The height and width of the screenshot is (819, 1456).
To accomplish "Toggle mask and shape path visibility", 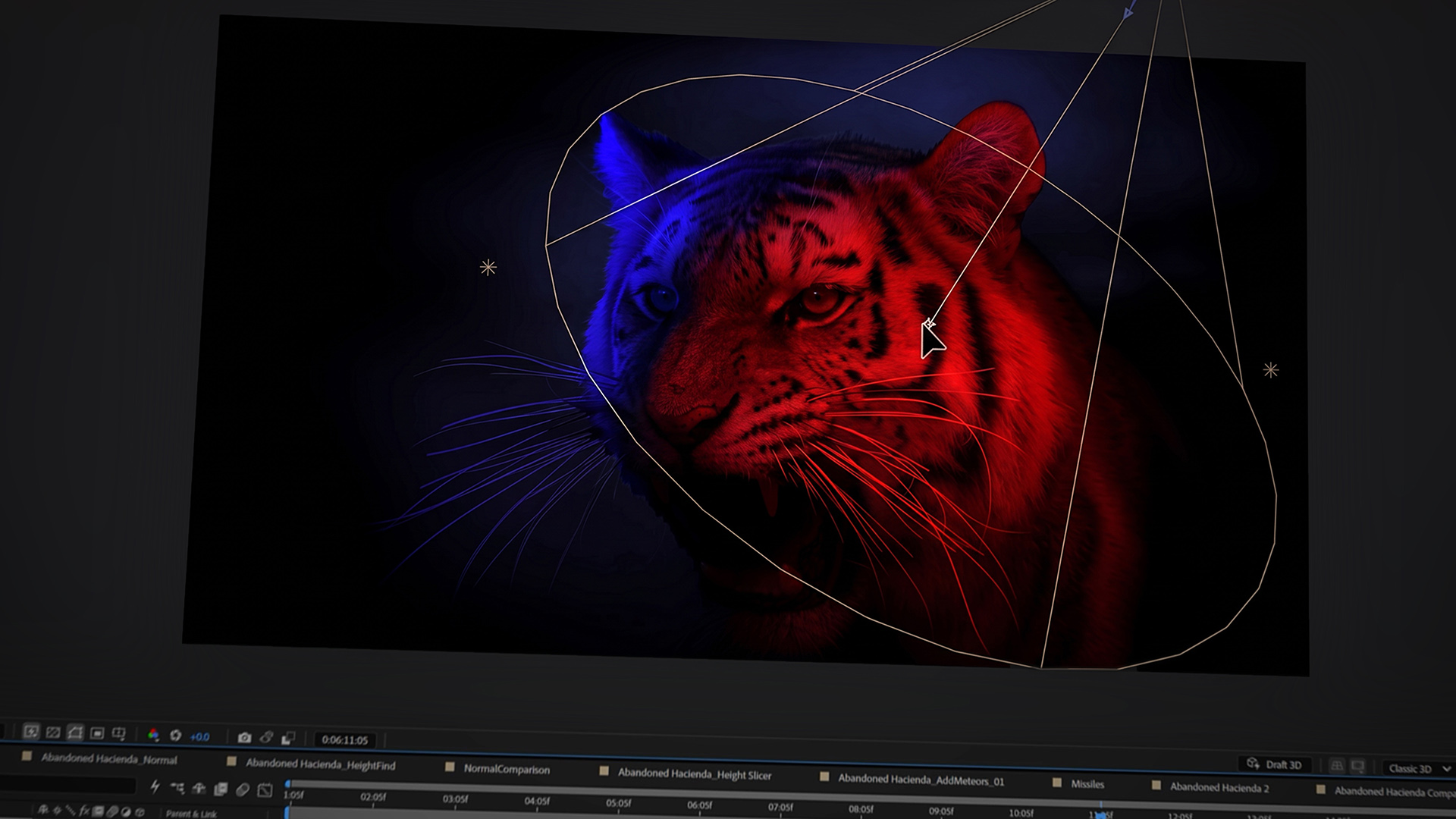I will pyautogui.click(x=75, y=733).
